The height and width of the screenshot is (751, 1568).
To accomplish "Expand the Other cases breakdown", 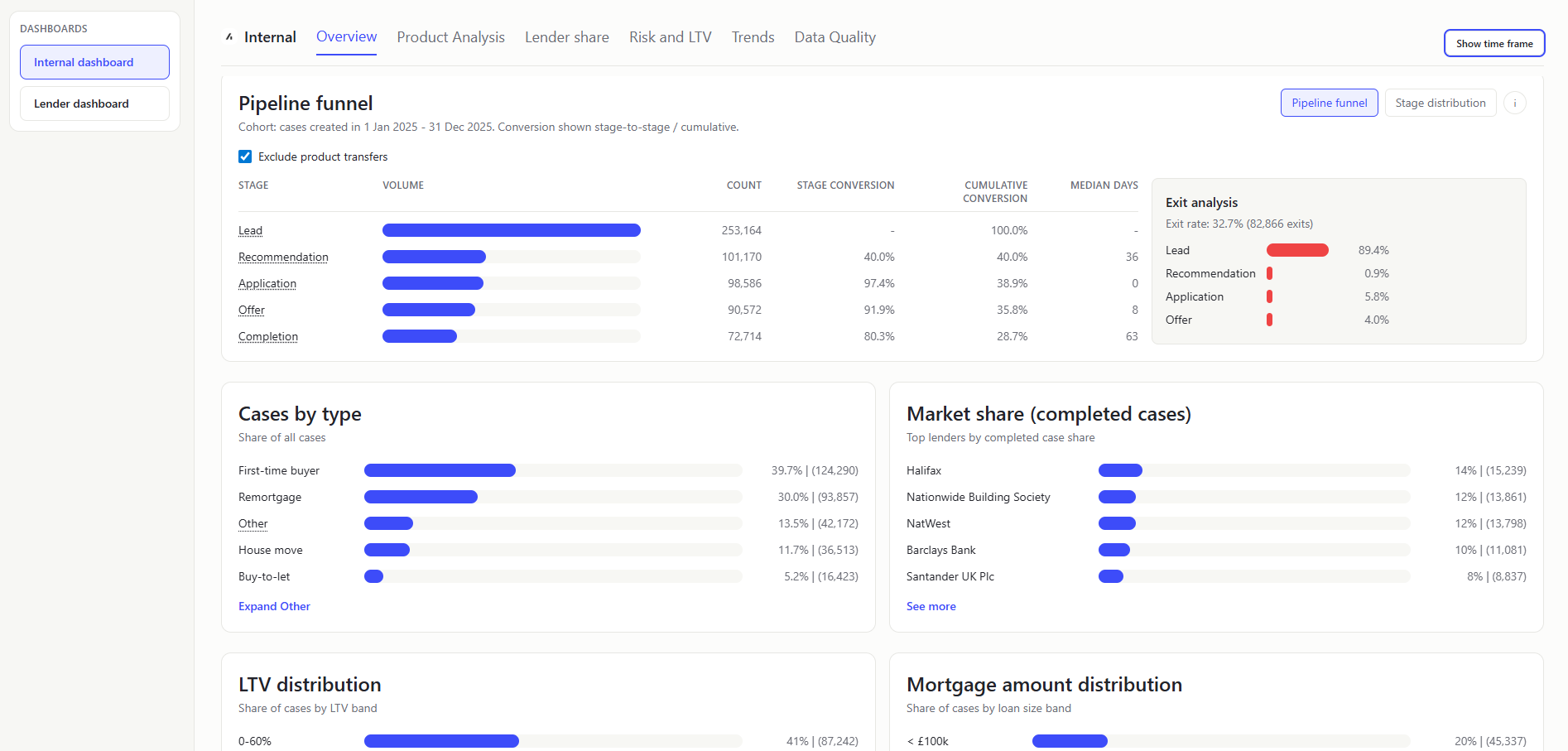I will pyautogui.click(x=274, y=606).
